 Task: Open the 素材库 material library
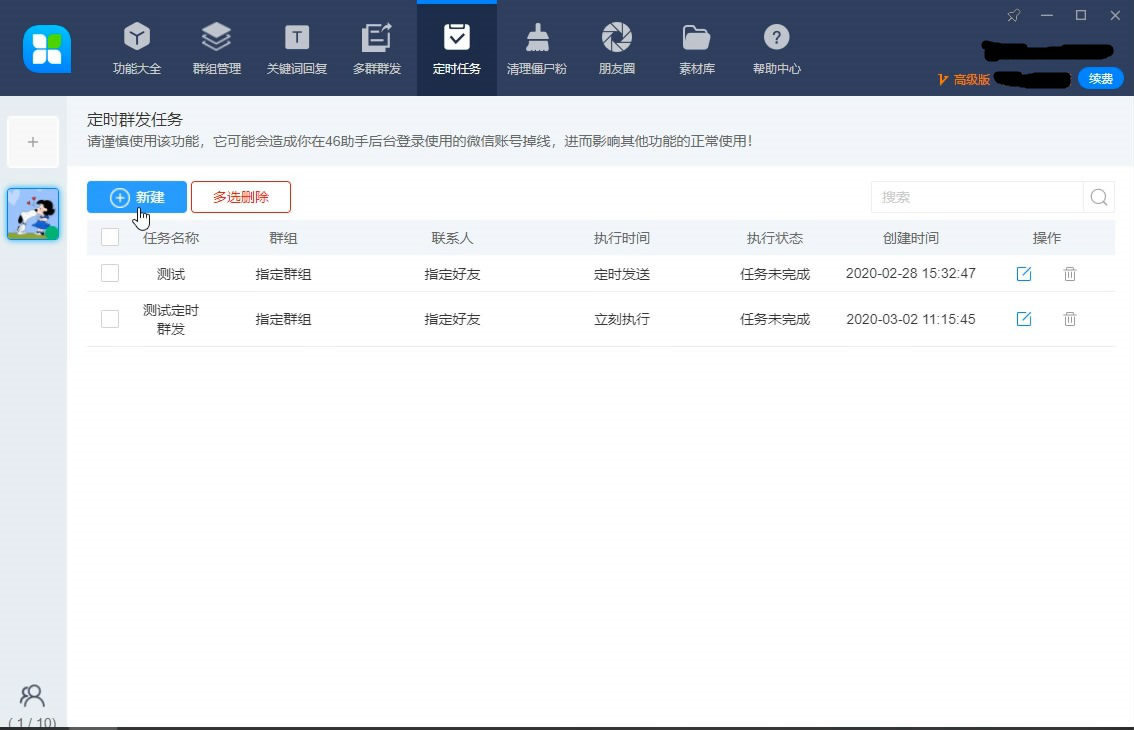[x=696, y=48]
